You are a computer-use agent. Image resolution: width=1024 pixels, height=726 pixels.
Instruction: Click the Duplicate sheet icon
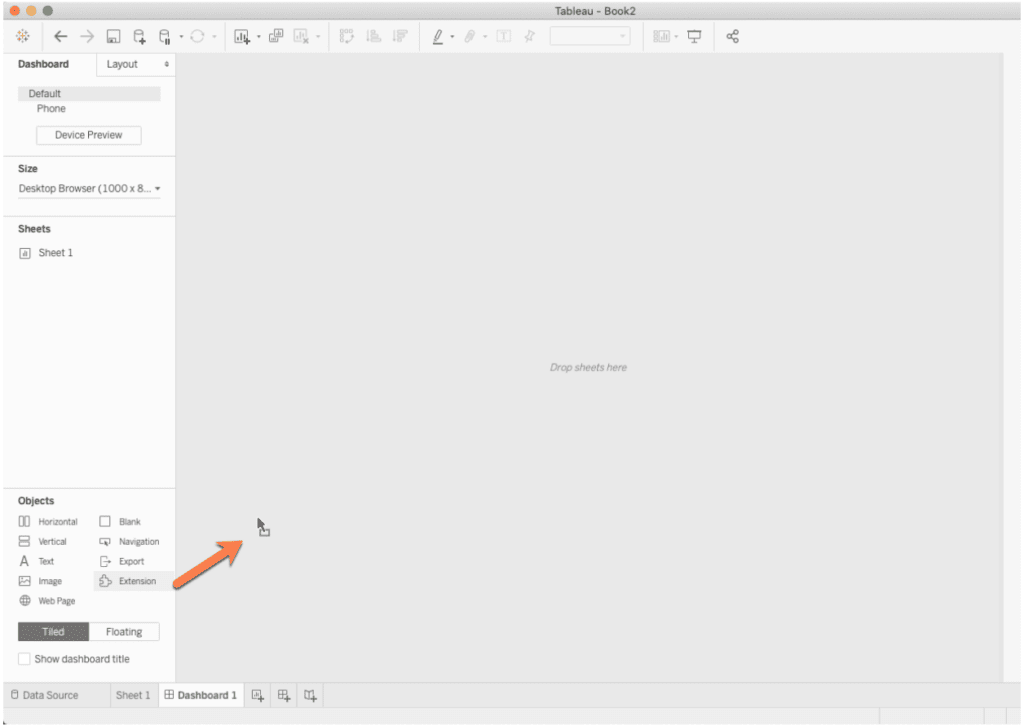pos(276,36)
